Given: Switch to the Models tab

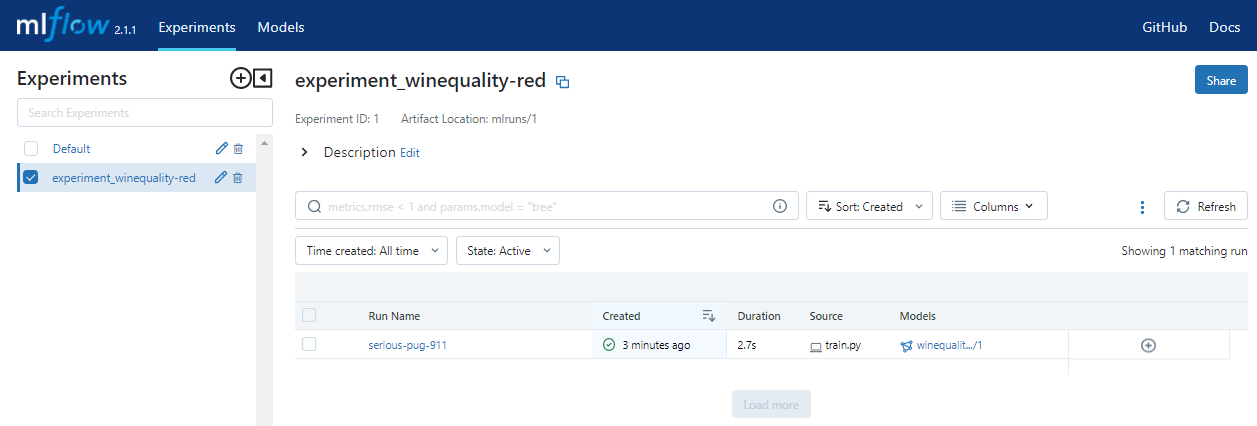Looking at the screenshot, I should pyautogui.click(x=281, y=27).
